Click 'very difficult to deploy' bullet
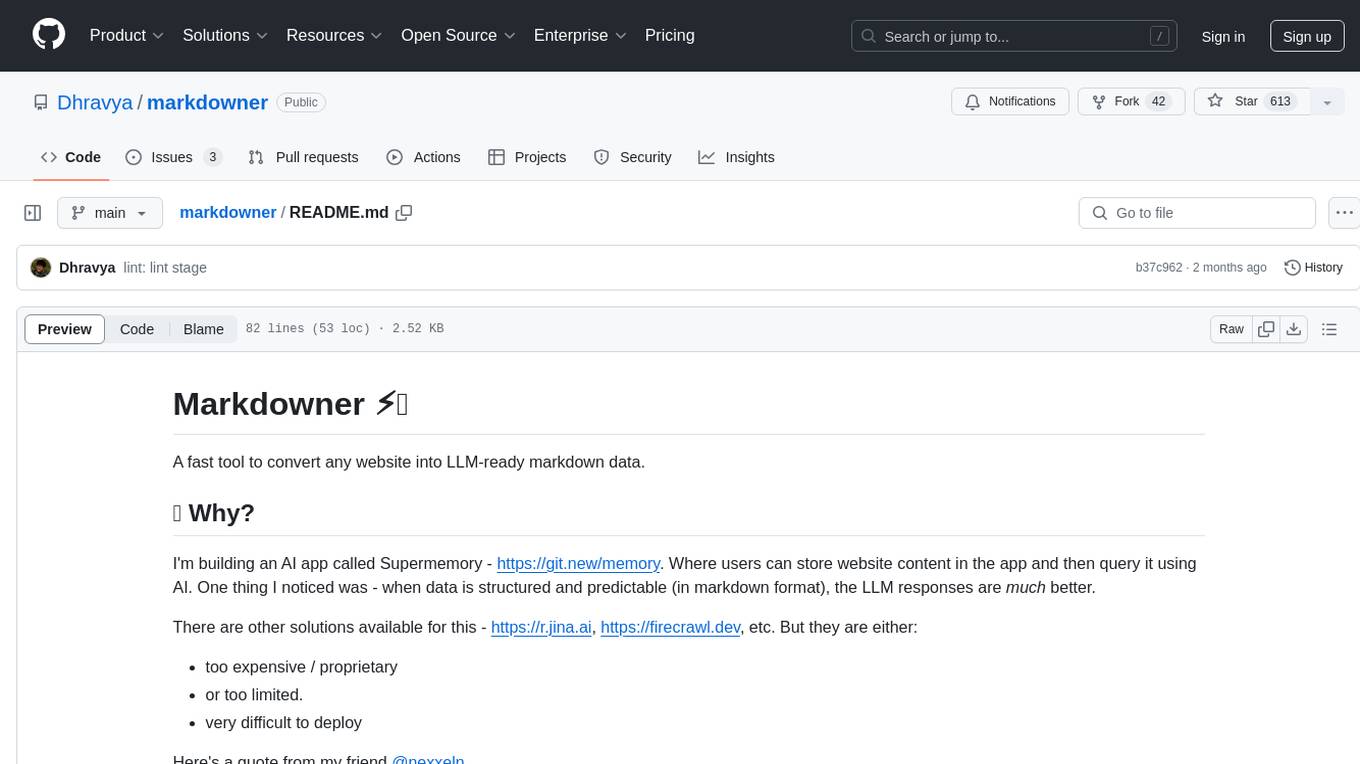The height and width of the screenshot is (764, 1360). point(283,723)
